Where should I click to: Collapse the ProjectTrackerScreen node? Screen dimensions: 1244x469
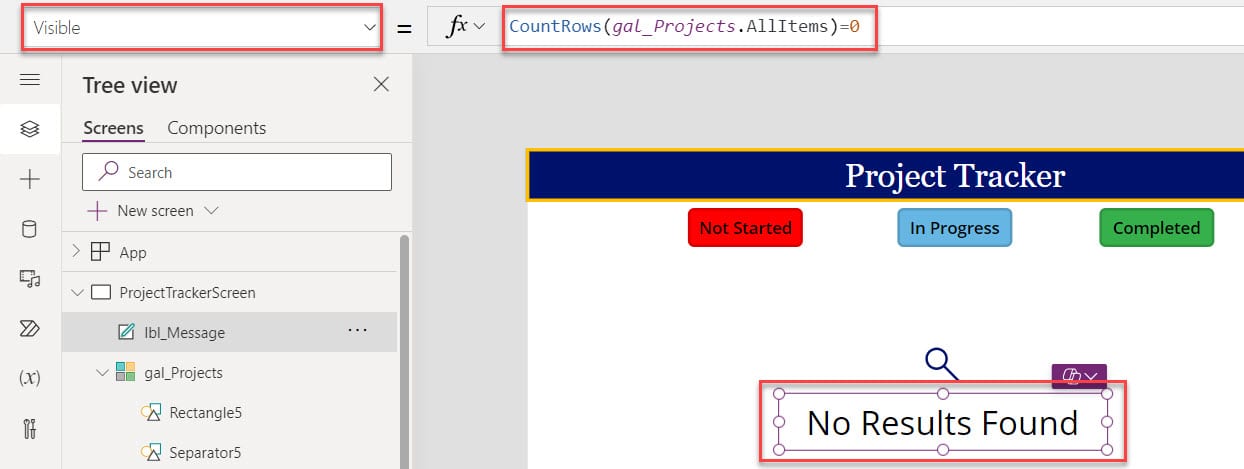(77, 293)
